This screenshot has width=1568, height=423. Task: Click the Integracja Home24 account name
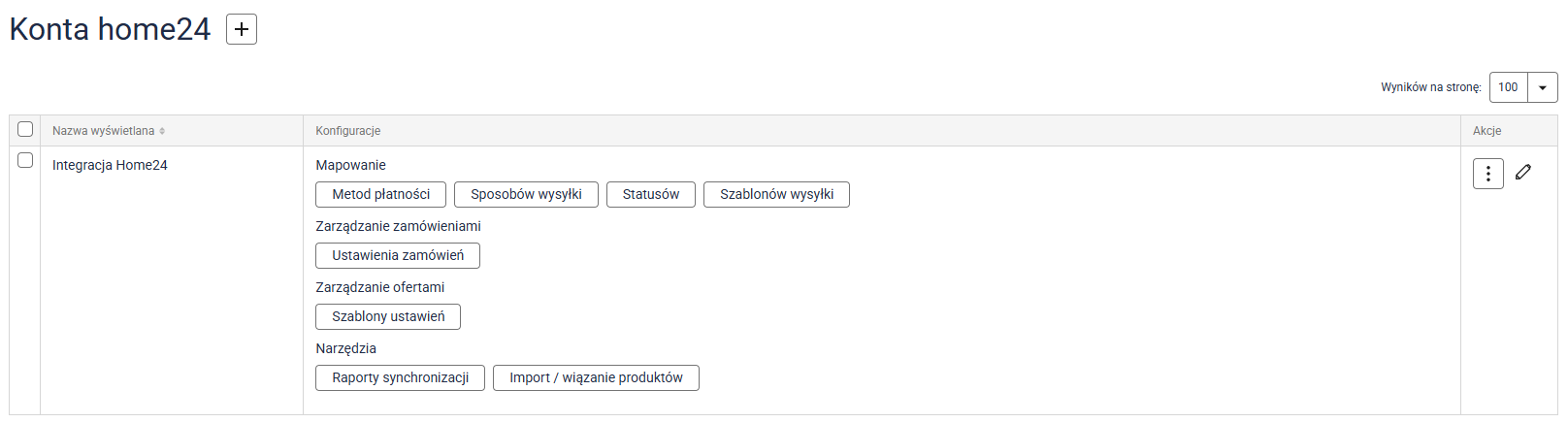(x=110, y=165)
